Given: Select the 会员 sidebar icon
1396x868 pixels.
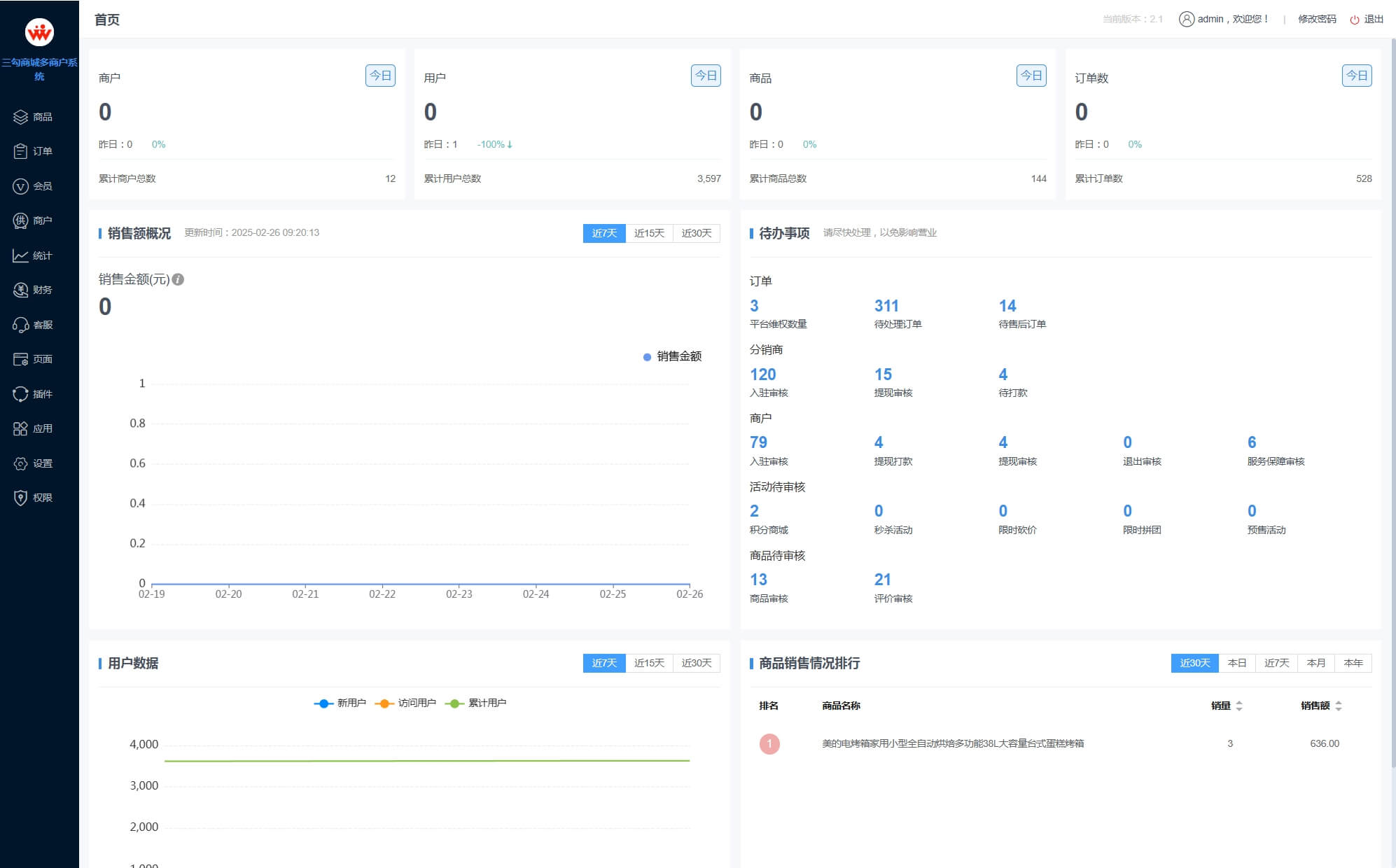Looking at the screenshot, I should (40, 186).
